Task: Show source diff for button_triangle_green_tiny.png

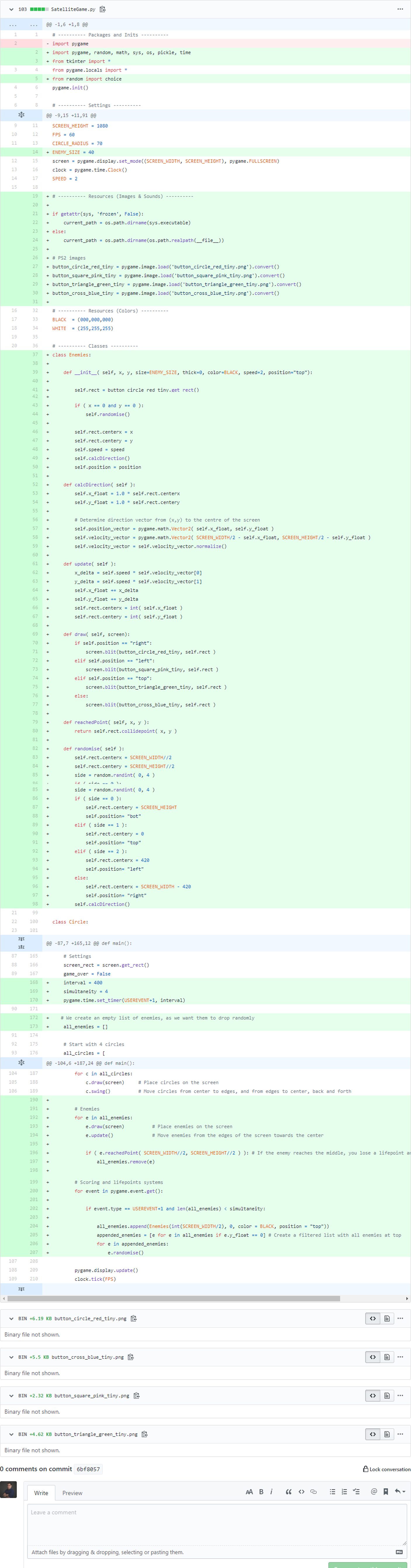Action: (373, 1434)
